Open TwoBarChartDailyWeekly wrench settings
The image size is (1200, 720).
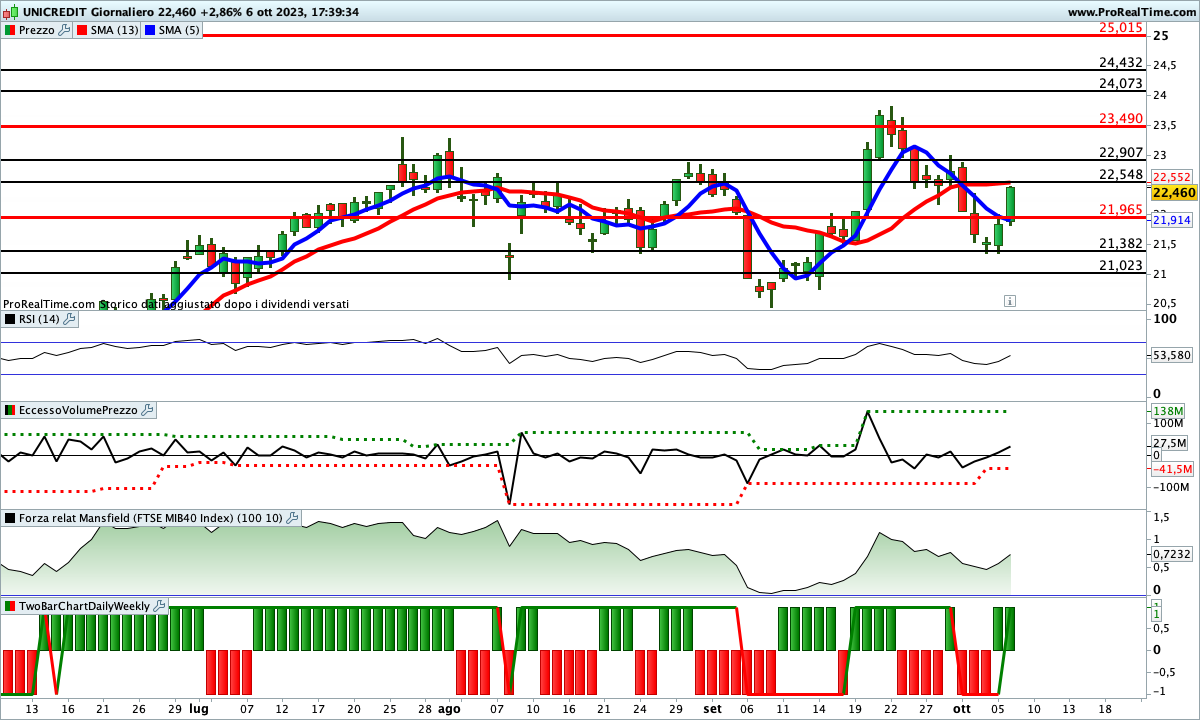(x=160, y=606)
